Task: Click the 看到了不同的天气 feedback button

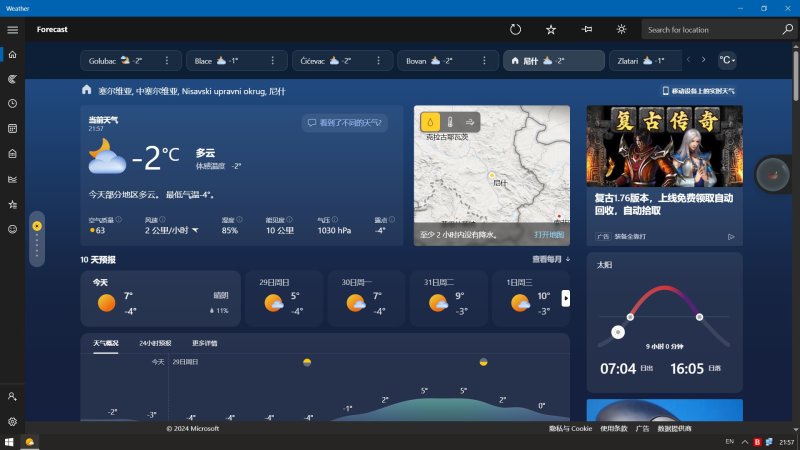Action: (x=345, y=122)
